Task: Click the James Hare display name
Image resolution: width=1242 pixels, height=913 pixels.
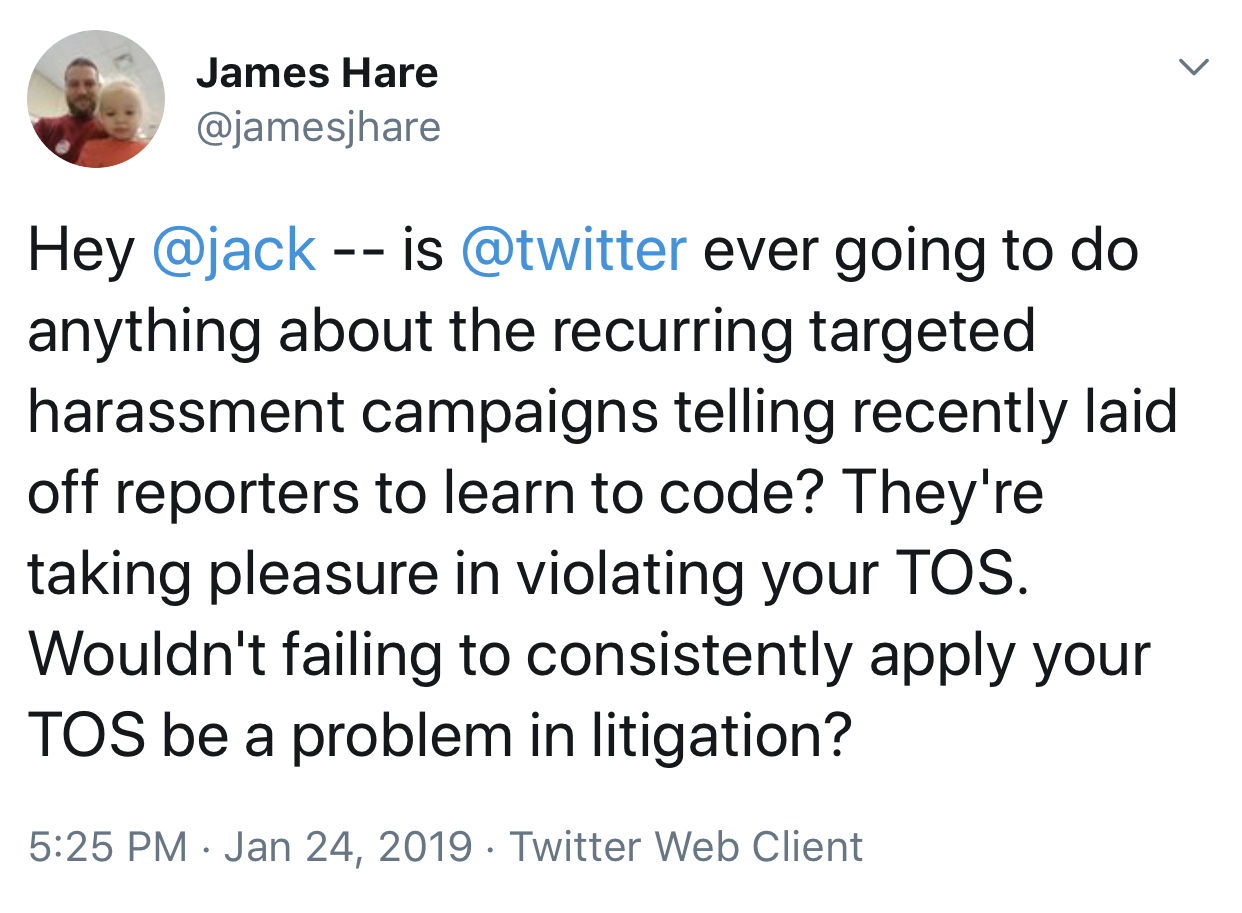Action: [317, 73]
